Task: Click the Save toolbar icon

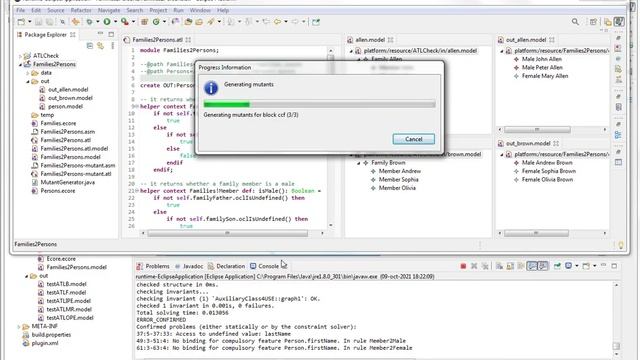Action: coord(38,22)
